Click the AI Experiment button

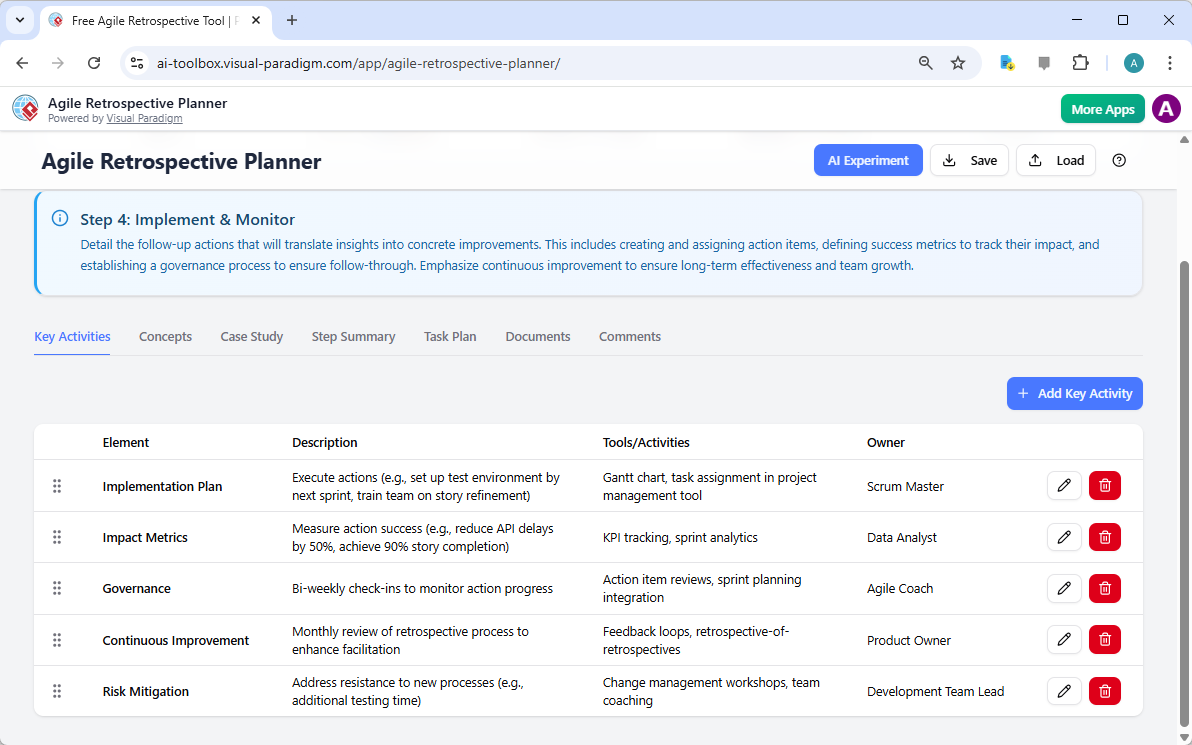[868, 160]
